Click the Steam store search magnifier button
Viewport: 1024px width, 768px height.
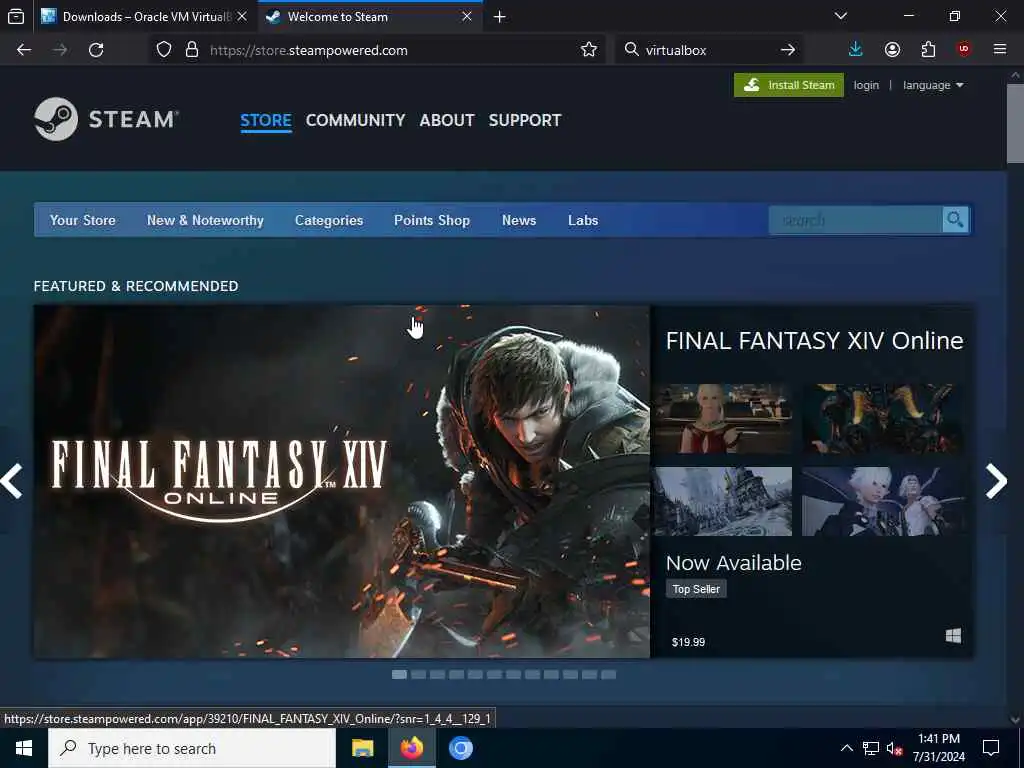(x=955, y=220)
